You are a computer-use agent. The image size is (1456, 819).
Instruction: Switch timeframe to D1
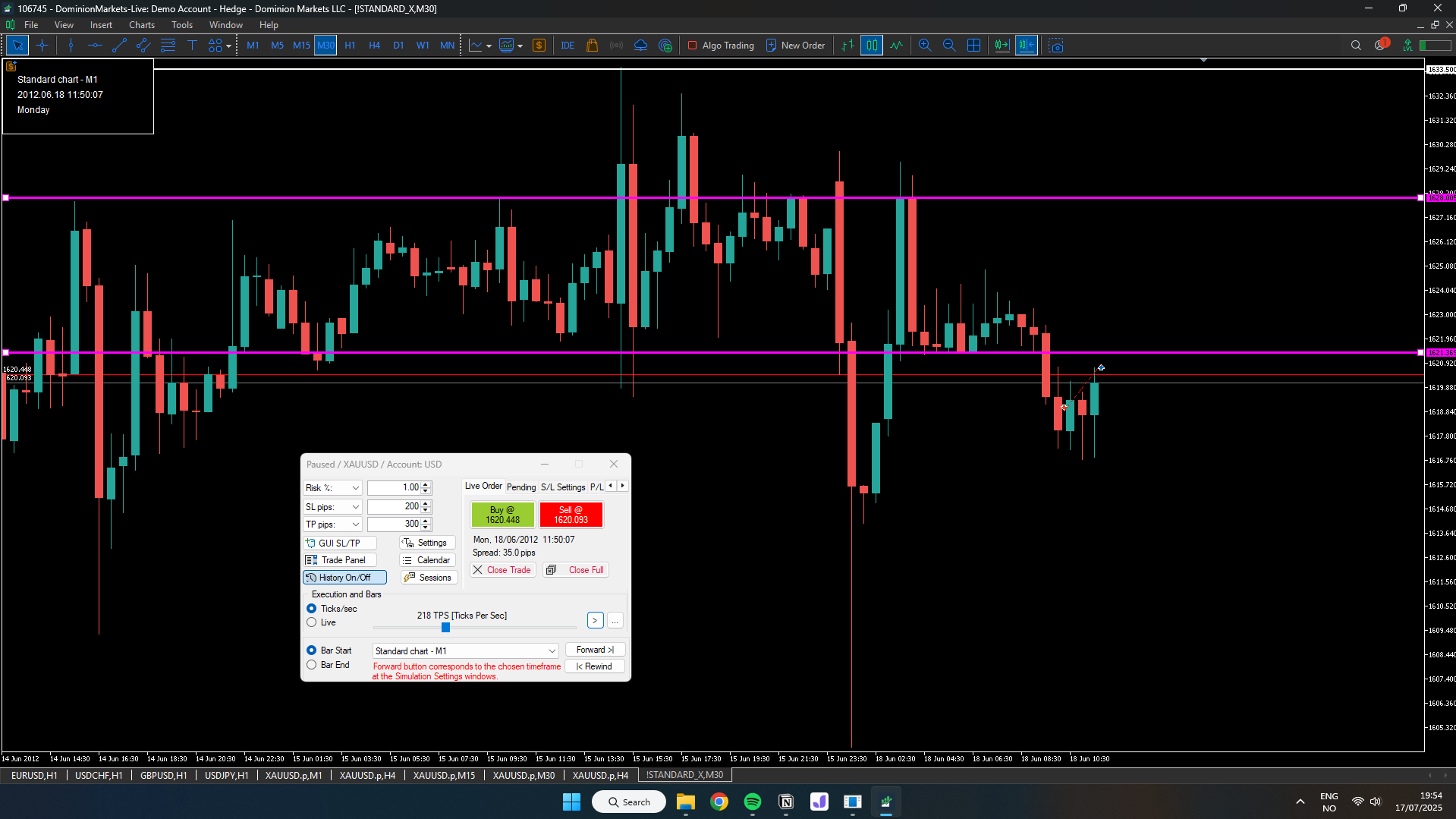pyautogui.click(x=398, y=46)
